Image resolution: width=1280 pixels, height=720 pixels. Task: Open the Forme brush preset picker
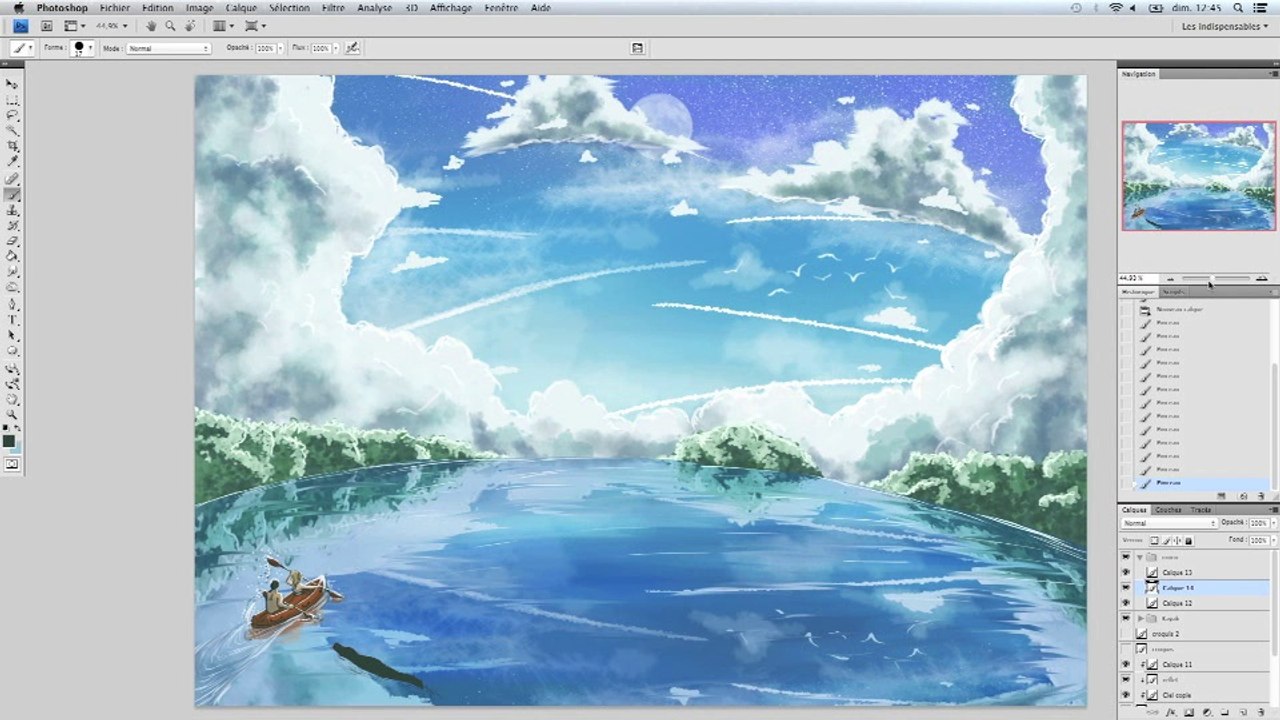click(82, 48)
